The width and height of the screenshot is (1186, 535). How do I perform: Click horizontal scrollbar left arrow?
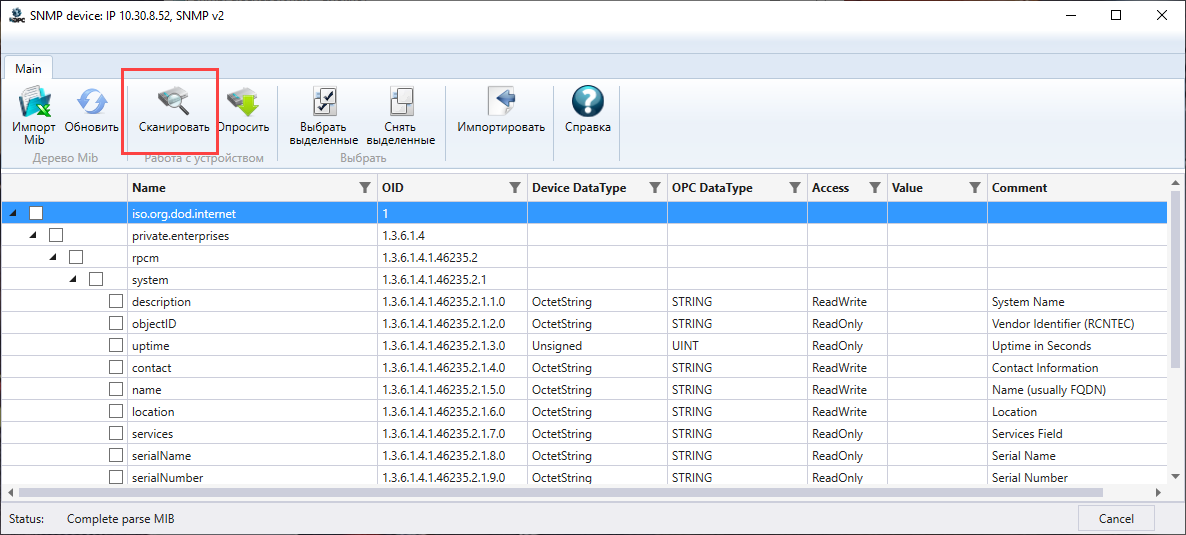10,492
